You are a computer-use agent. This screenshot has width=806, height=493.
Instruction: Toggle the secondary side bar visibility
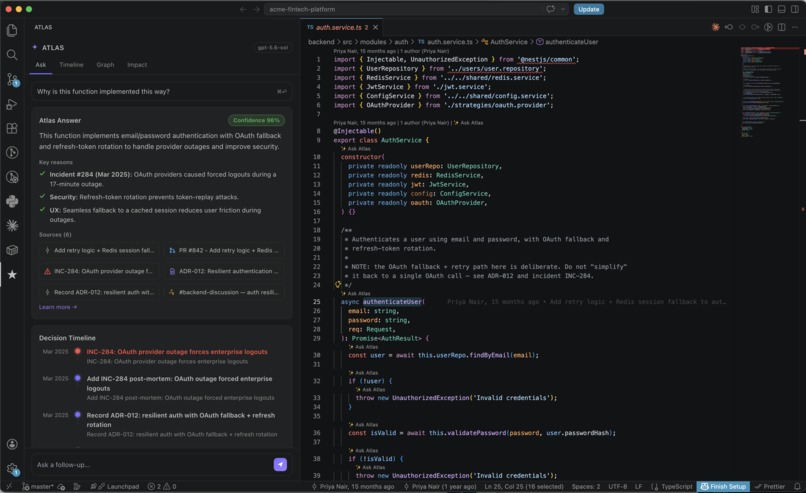795,9
